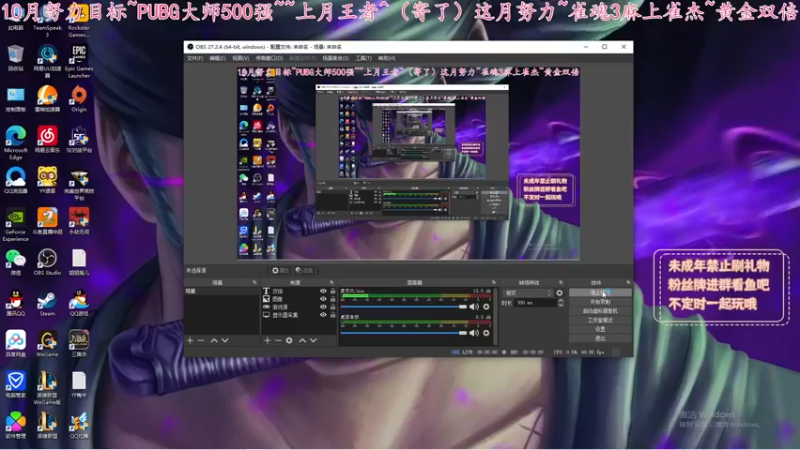Enable Studio Mode (工作室模式) button
Screen dimensions: 800x450
tap(600, 320)
